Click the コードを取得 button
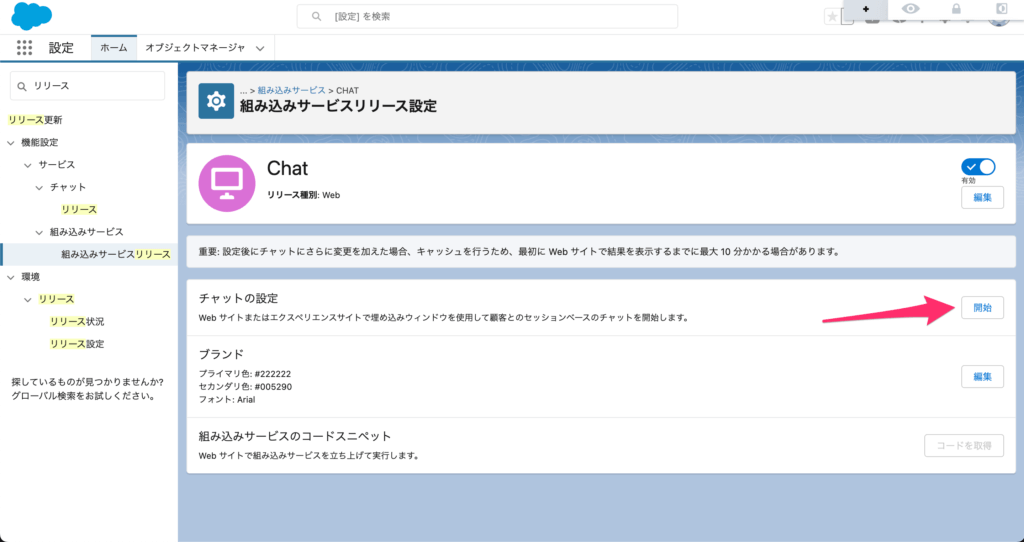Viewport: 1024px width, 542px height. click(964, 445)
